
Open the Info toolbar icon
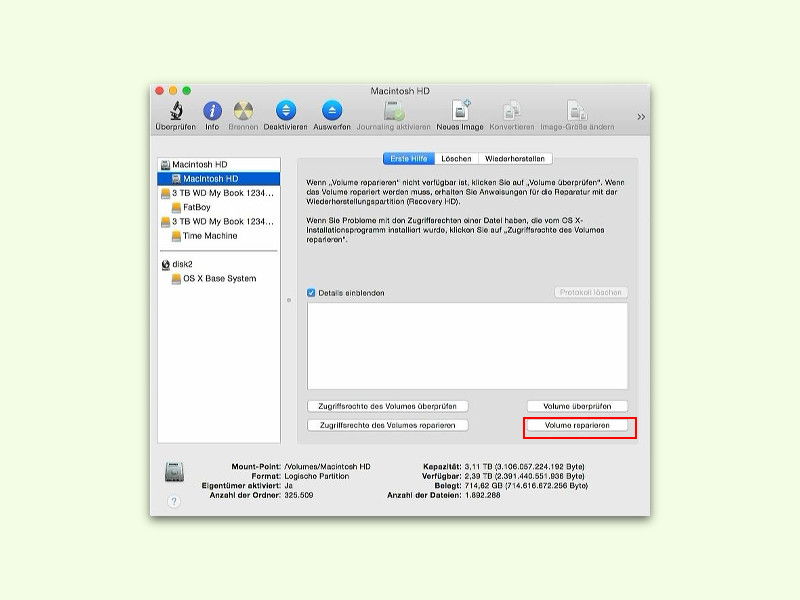coord(212,111)
